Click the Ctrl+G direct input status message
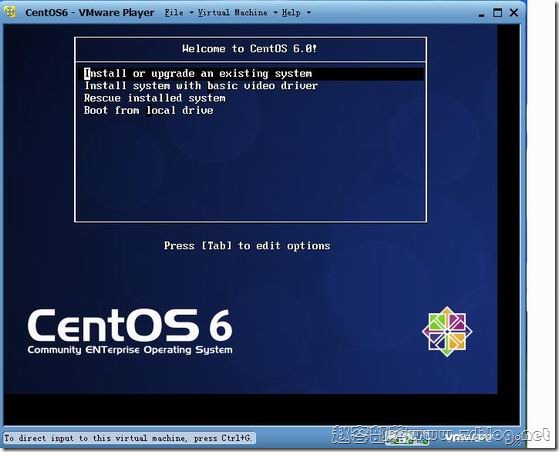Viewport: 559px width, 452px height. (x=129, y=438)
